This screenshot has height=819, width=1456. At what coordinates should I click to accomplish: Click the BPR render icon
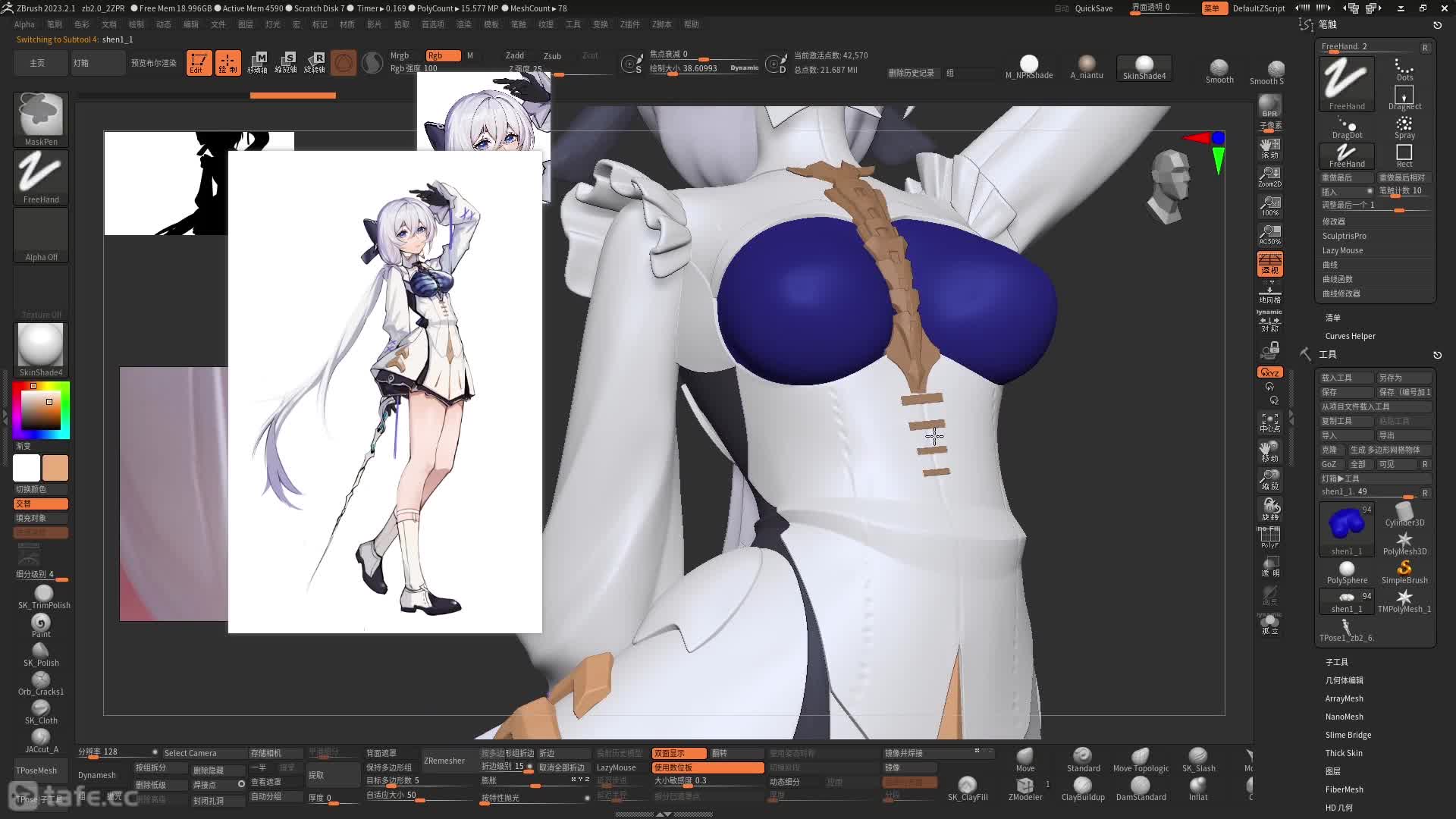[1270, 106]
